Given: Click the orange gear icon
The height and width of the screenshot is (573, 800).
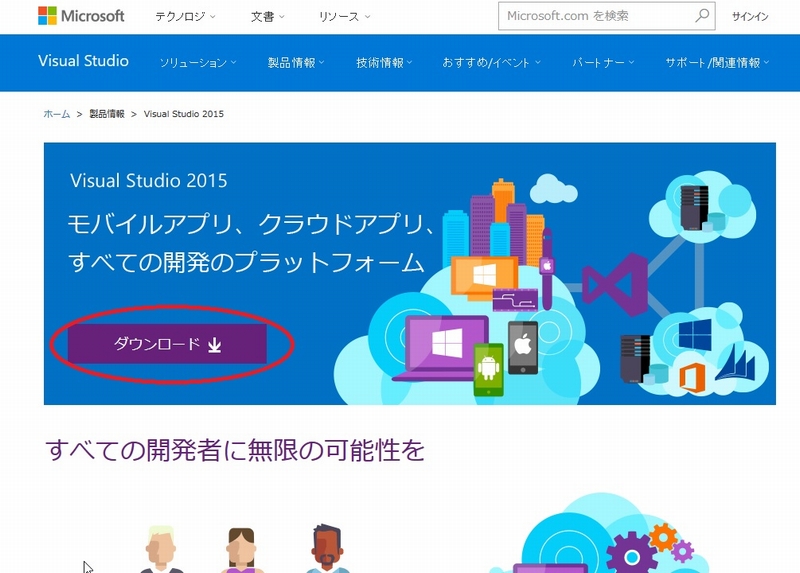Looking at the screenshot, I should pyautogui.click(x=663, y=537).
